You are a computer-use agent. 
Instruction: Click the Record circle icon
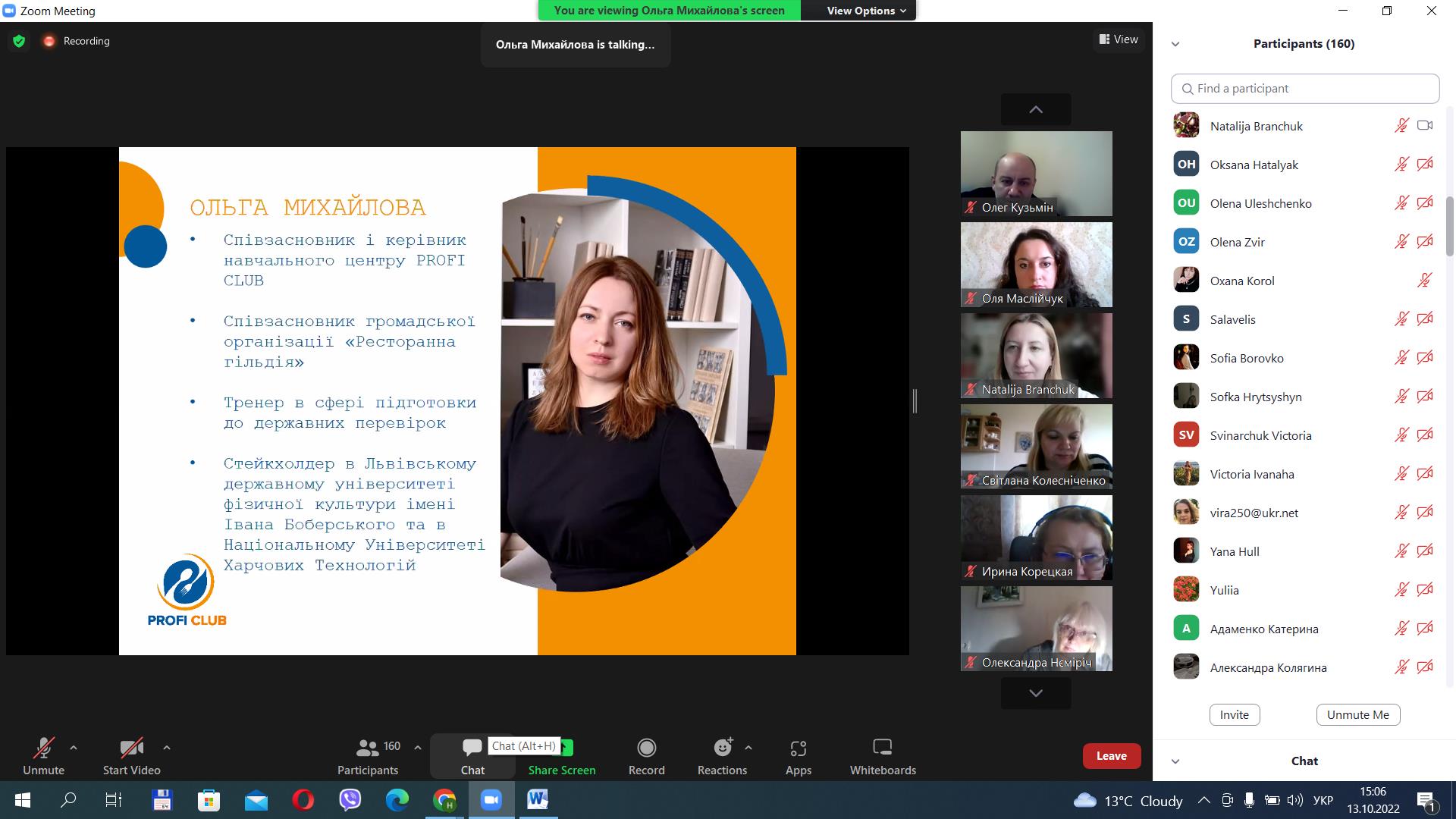tap(646, 748)
